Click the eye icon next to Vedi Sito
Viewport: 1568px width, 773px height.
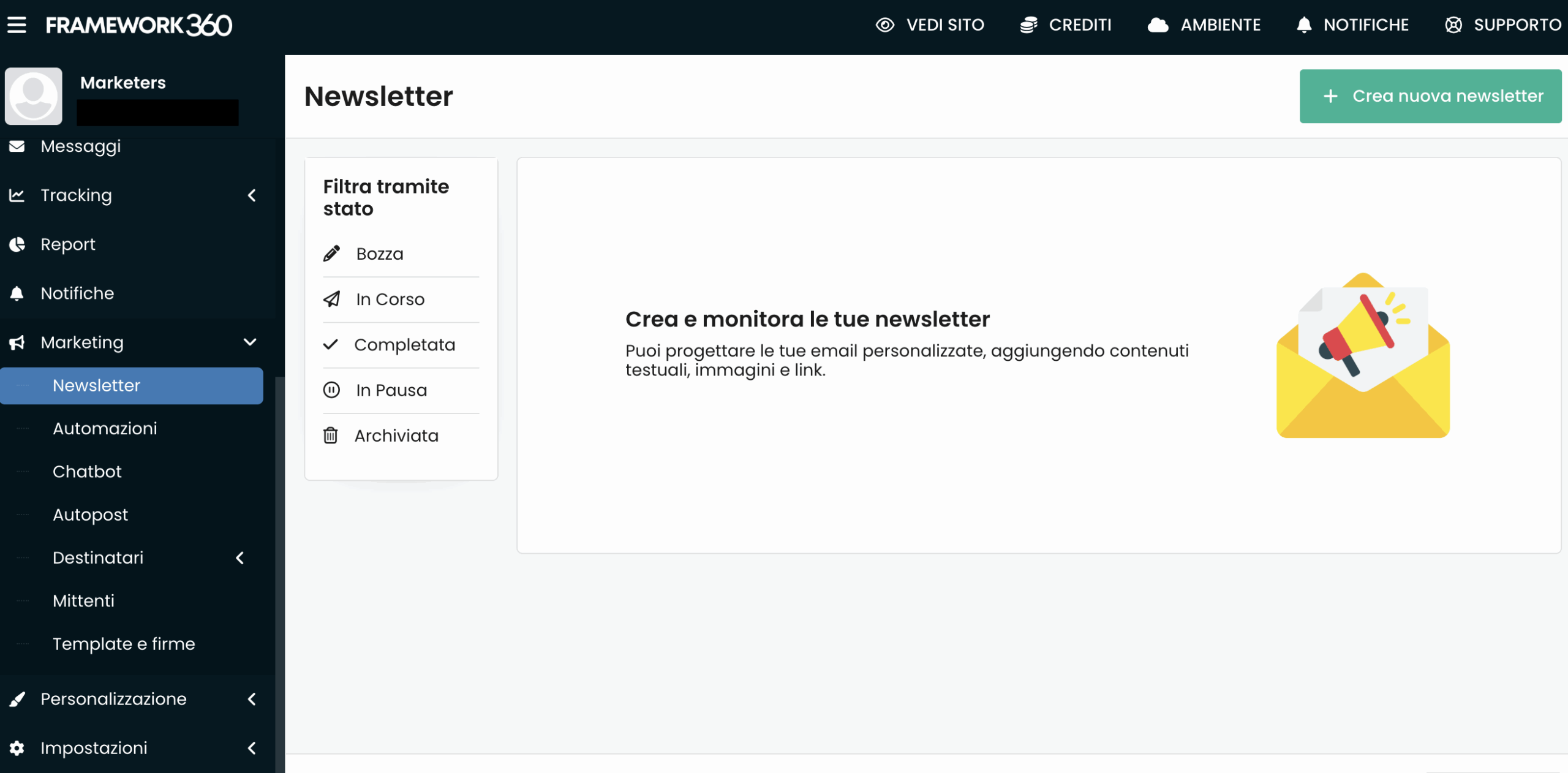tap(884, 25)
